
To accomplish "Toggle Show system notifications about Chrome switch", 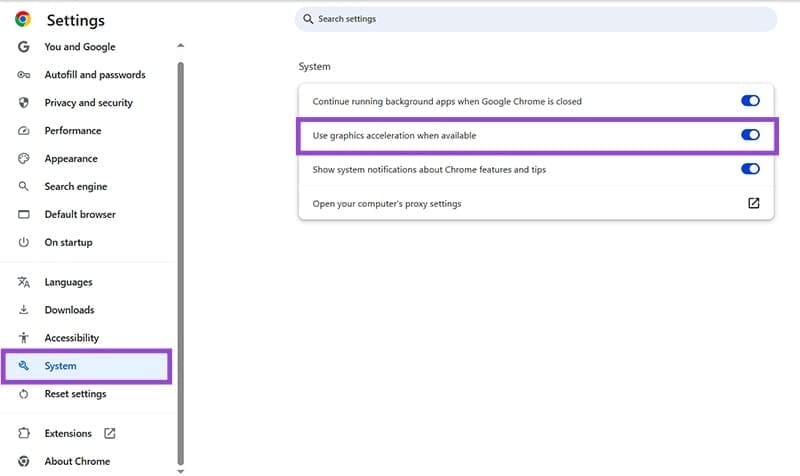I will (x=750, y=169).
